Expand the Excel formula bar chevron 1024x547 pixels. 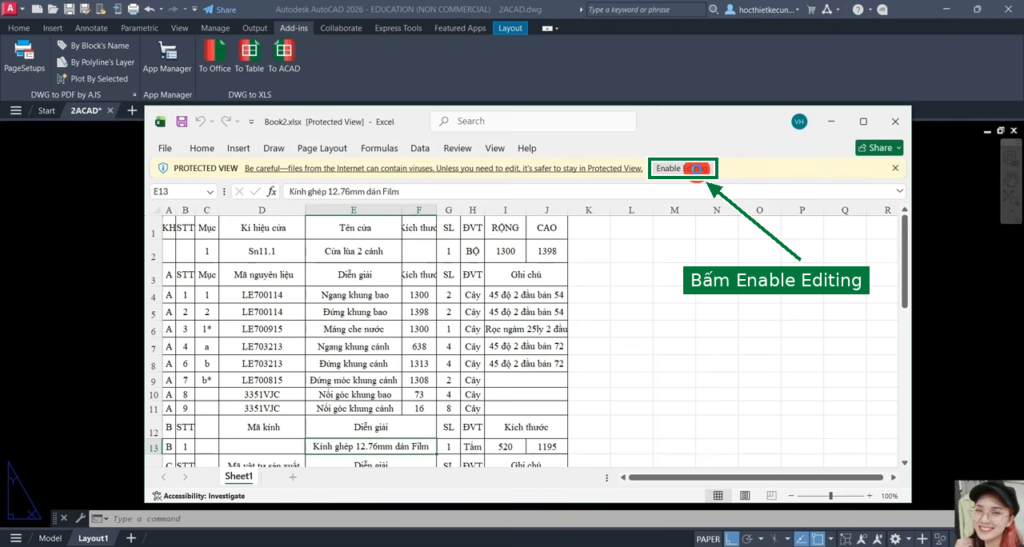tap(899, 191)
